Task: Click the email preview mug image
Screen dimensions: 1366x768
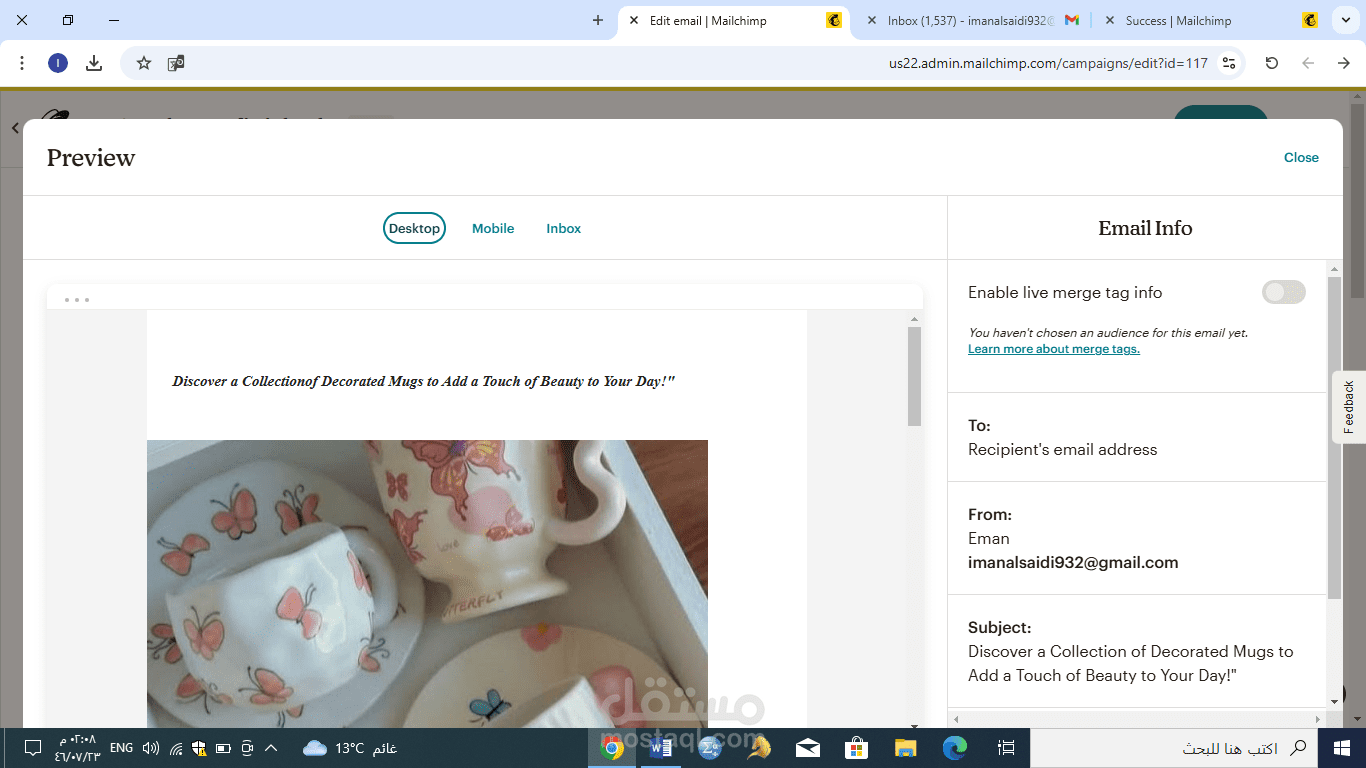Action: click(x=427, y=584)
